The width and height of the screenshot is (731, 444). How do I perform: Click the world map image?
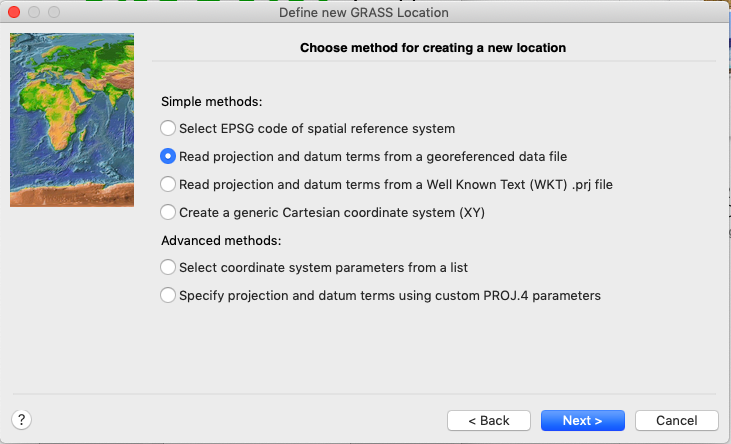[72, 120]
